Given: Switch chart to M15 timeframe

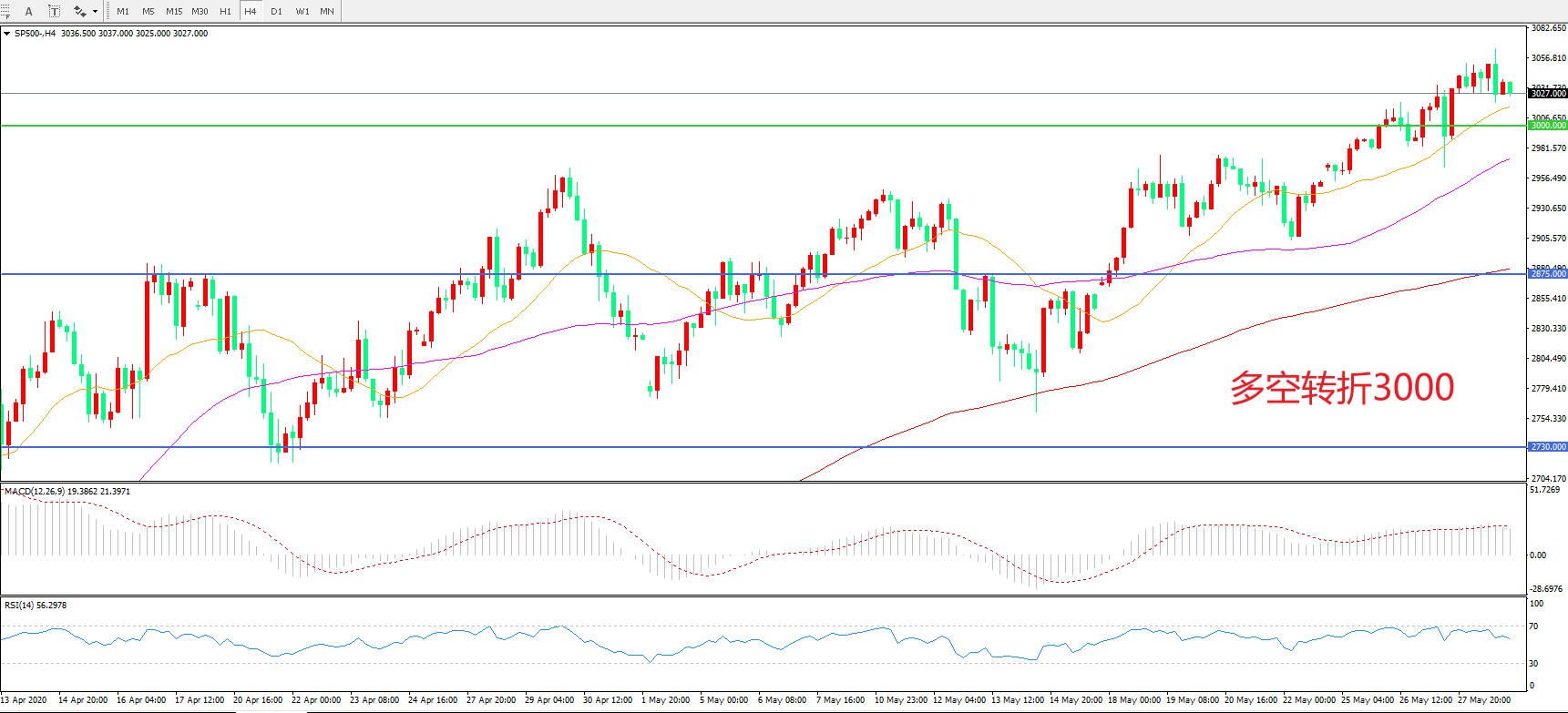Looking at the screenshot, I should point(174,11).
